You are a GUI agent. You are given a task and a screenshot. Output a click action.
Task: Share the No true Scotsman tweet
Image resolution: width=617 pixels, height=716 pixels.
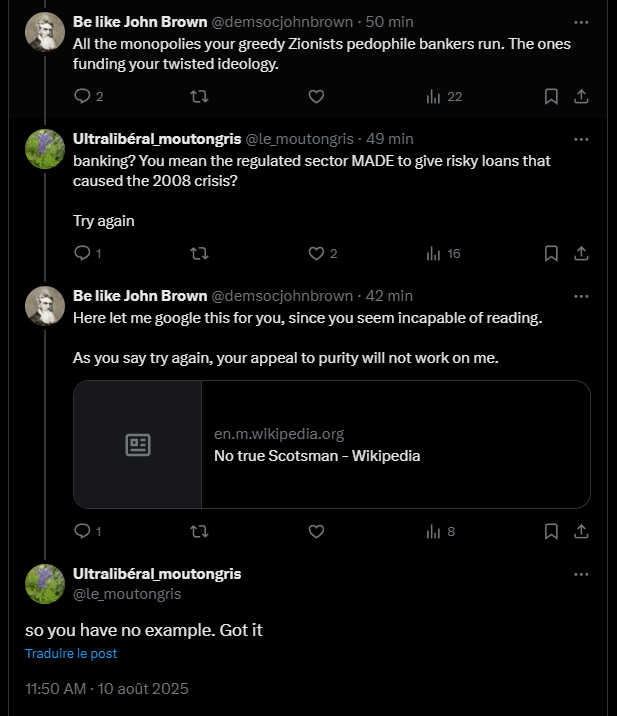coord(581,532)
